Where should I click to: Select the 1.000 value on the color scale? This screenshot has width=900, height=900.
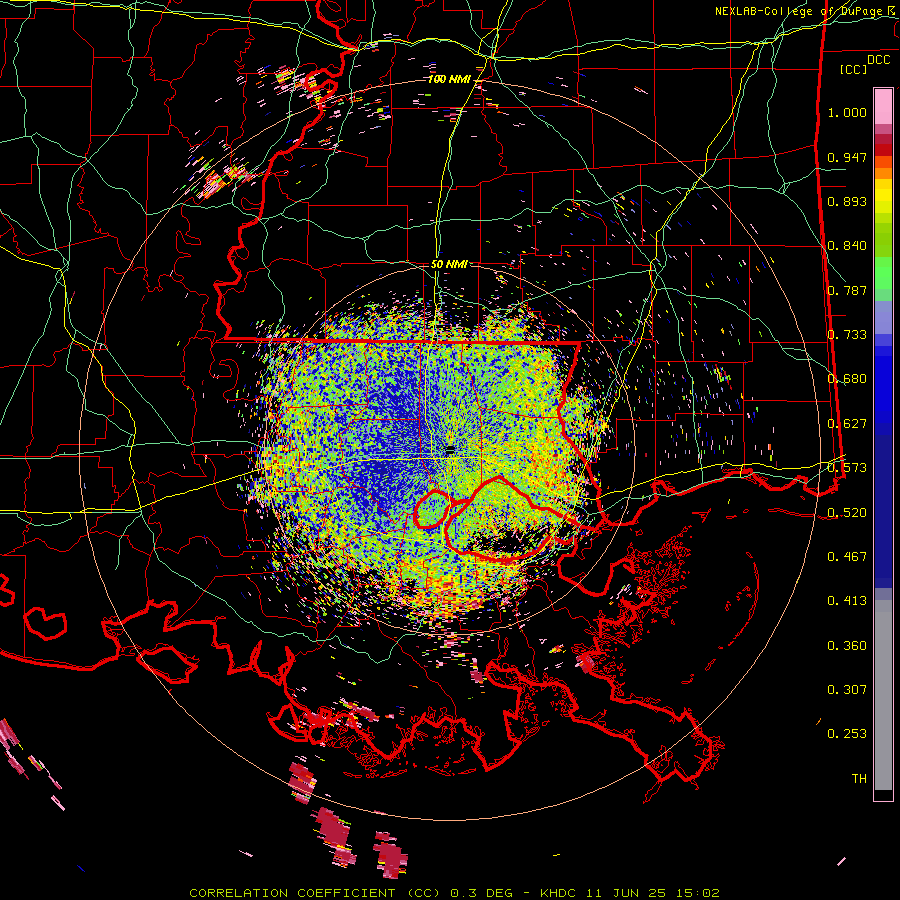[x=847, y=112]
